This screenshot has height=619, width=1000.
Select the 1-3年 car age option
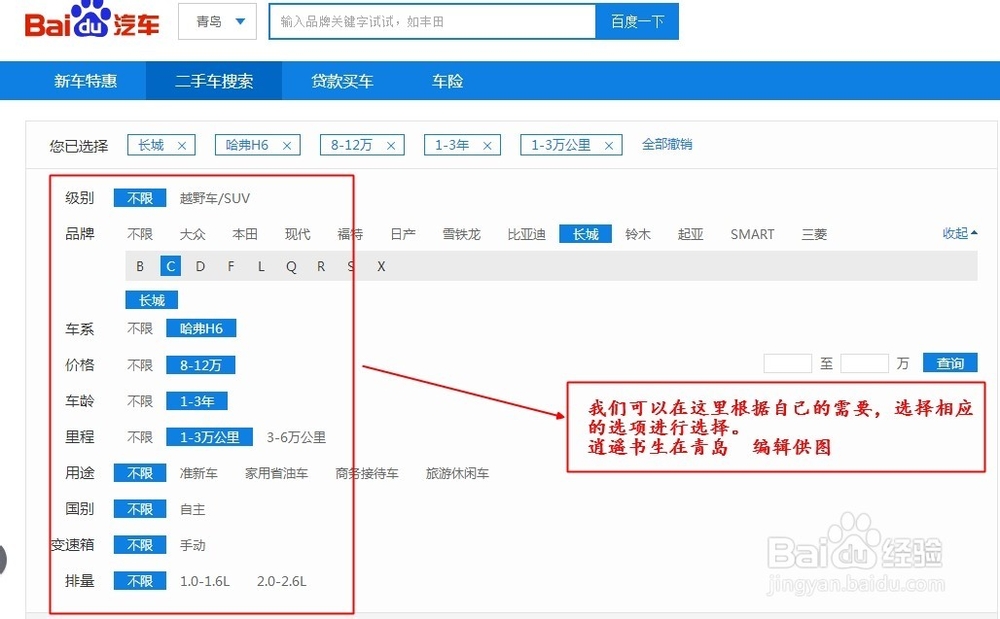click(x=196, y=401)
